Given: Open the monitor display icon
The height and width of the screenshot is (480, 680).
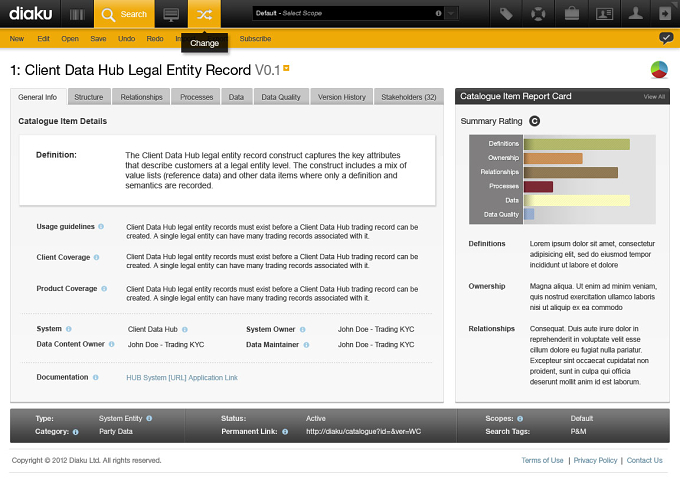Looking at the screenshot, I should pyautogui.click(x=171, y=14).
